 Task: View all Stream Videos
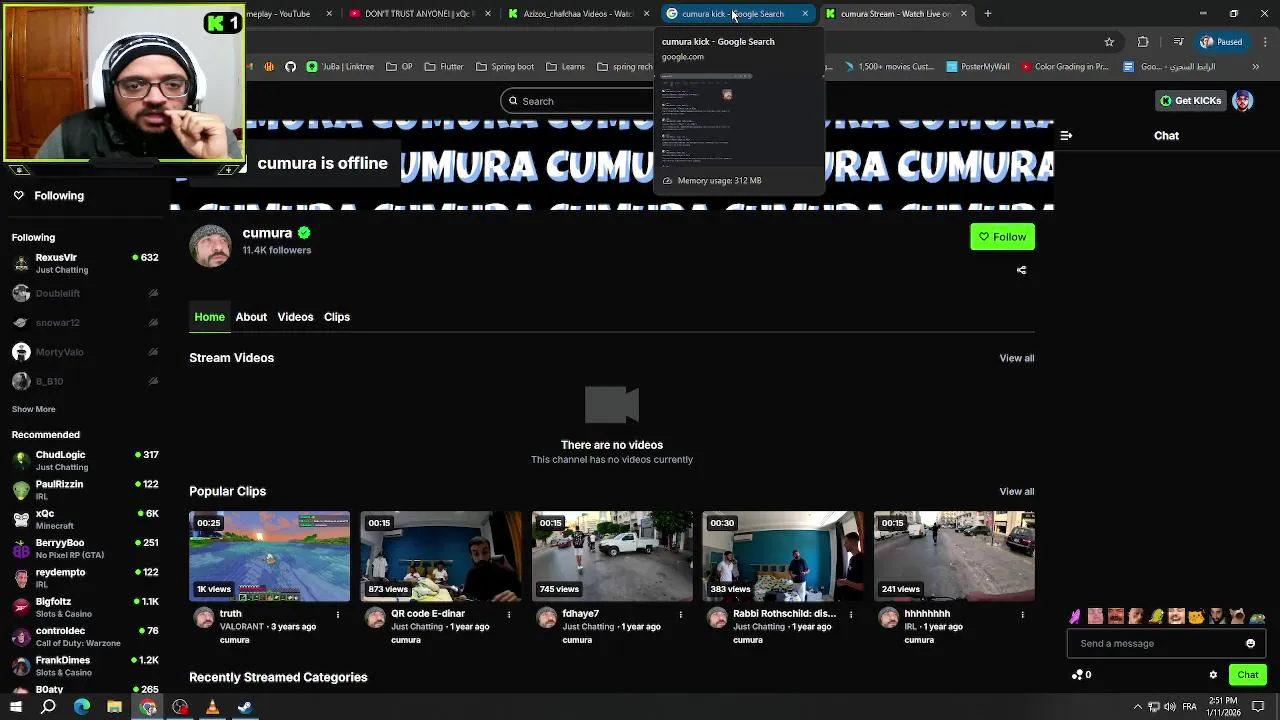click(x=1017, y=358)
